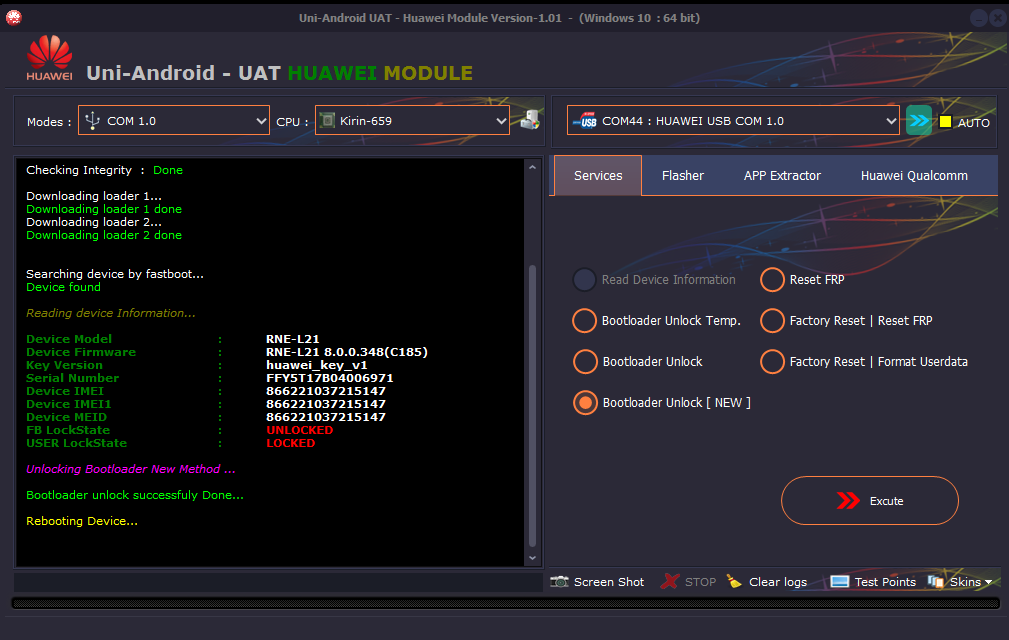Click 'Reading device Information...' log line
Screen dimensions: 1009x640
[x=111, y=313]
